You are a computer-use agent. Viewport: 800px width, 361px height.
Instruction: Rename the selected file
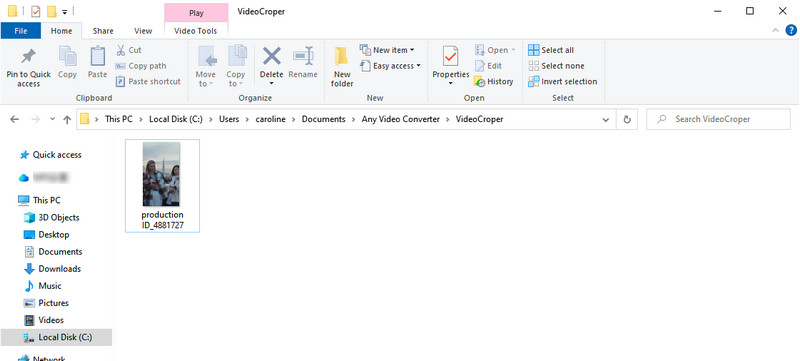click(303, 63)
